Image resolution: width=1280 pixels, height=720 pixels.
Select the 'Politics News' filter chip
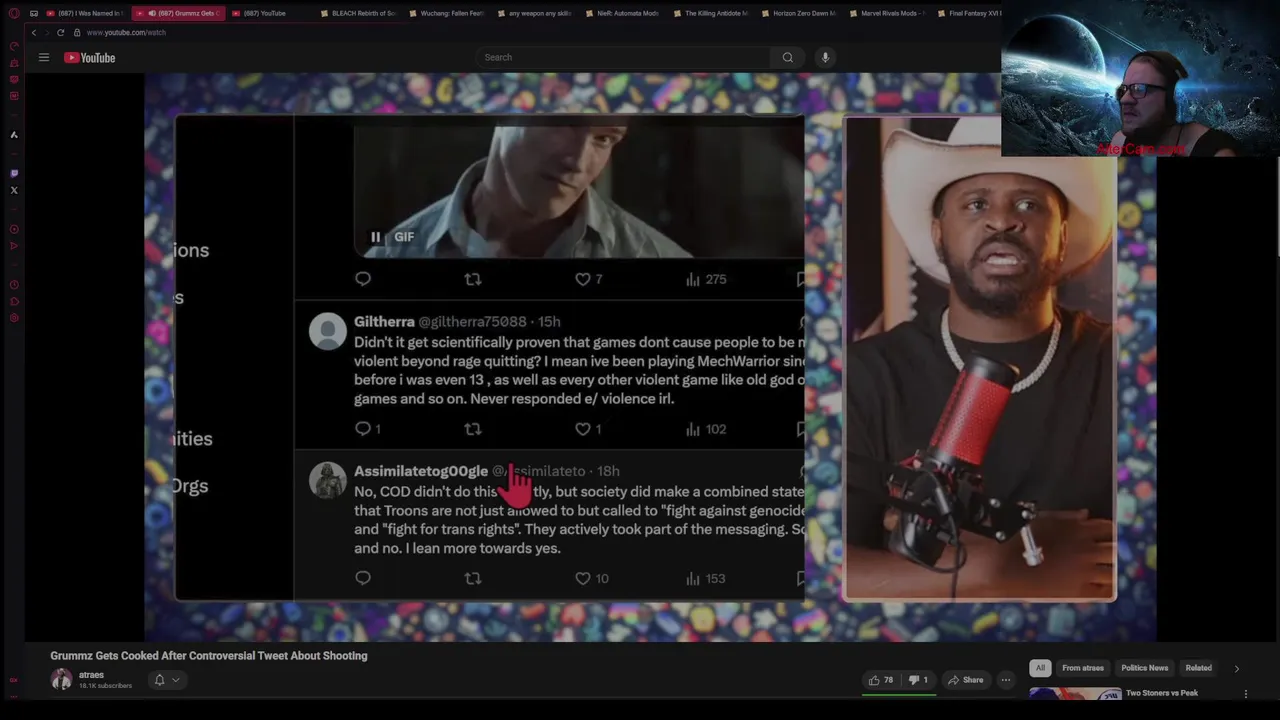coord(1144,668)
